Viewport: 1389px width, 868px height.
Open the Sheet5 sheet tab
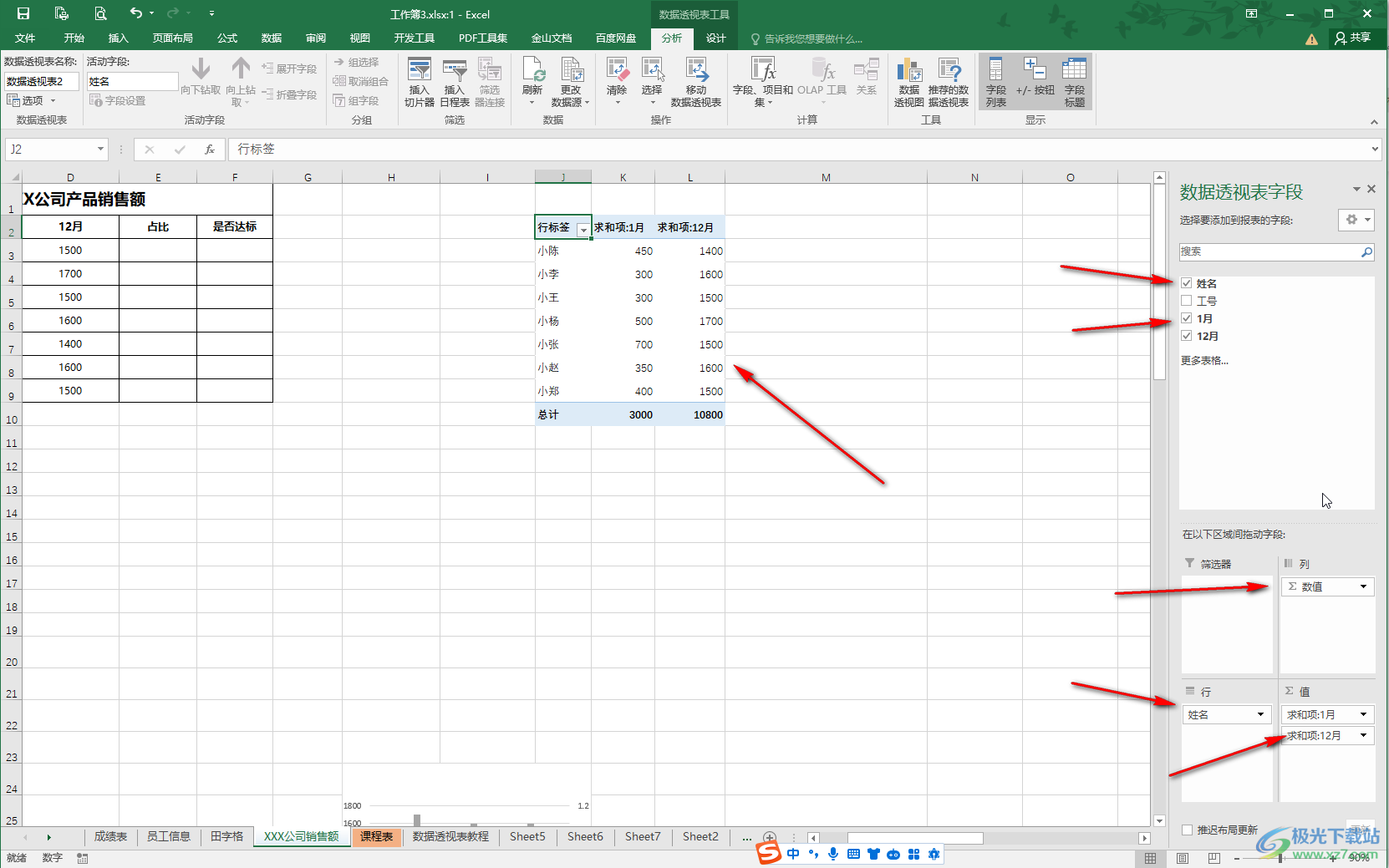pyautogui.click(x=527, y=836)
